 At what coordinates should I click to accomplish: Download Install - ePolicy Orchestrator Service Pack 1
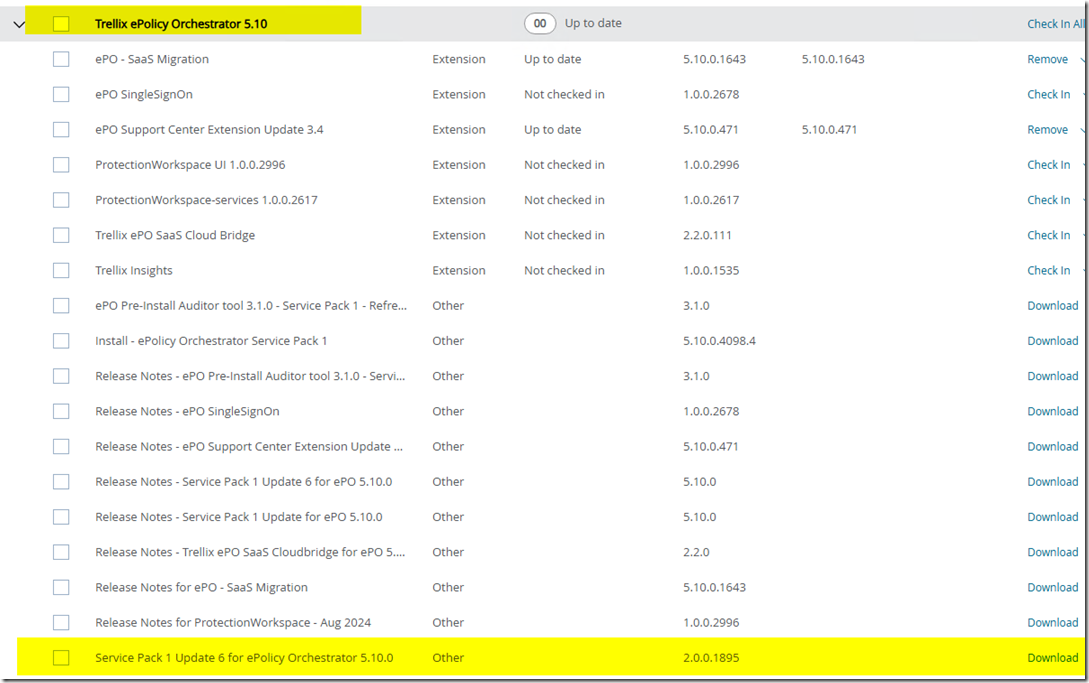coord(1052,341)
